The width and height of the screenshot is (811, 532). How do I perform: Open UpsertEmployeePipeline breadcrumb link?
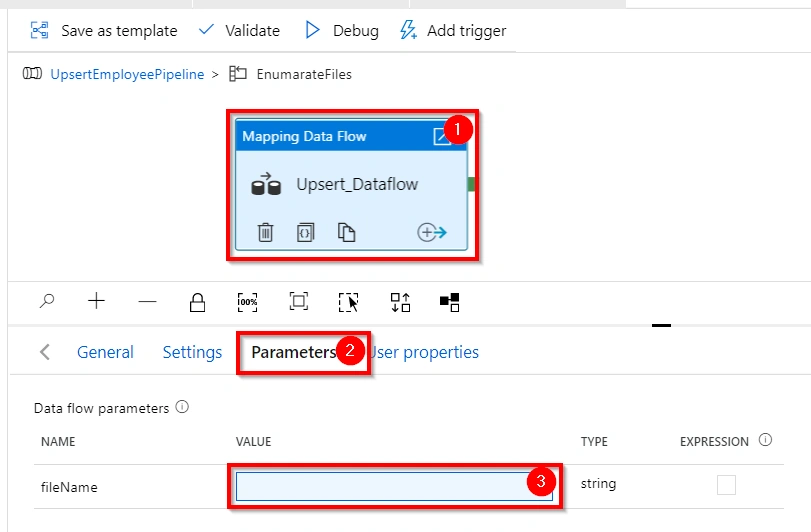pyautogui.click(x=127, y=74)
